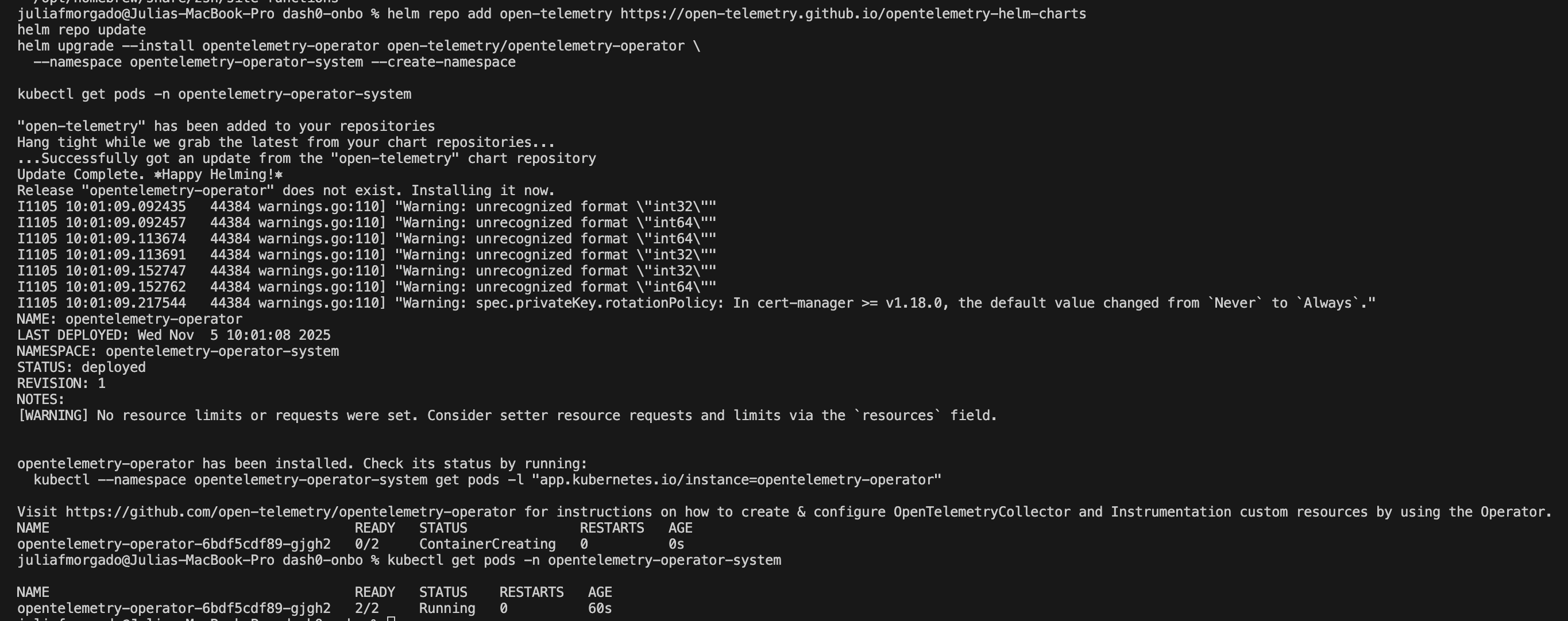Image resolution: width=1568 pixels, height=621 pixels.
Task: Click the "REVISION: 1" line
Action: pos(61,383)
